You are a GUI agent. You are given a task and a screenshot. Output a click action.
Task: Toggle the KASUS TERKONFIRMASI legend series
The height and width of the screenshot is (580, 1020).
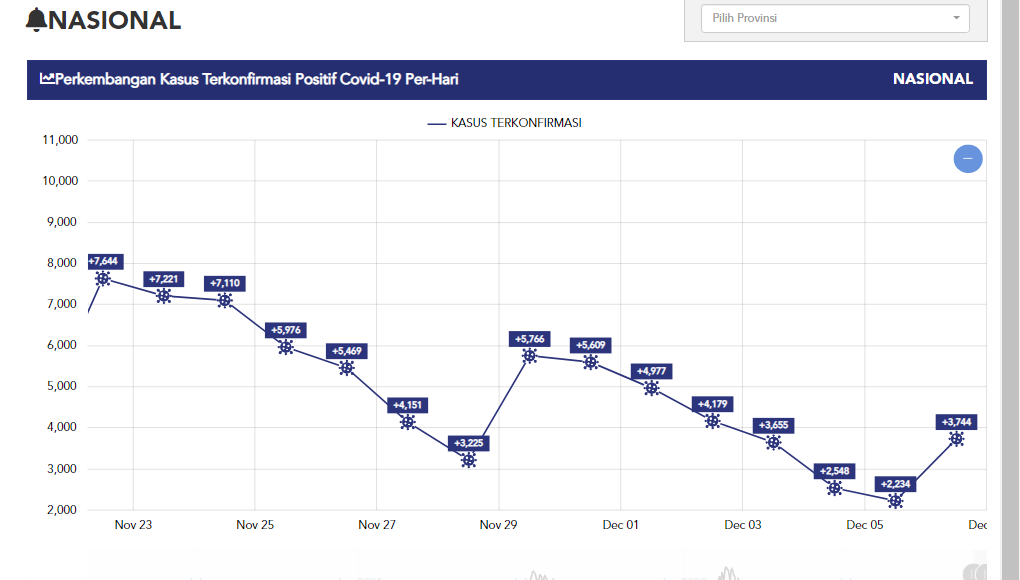point(505,123)
